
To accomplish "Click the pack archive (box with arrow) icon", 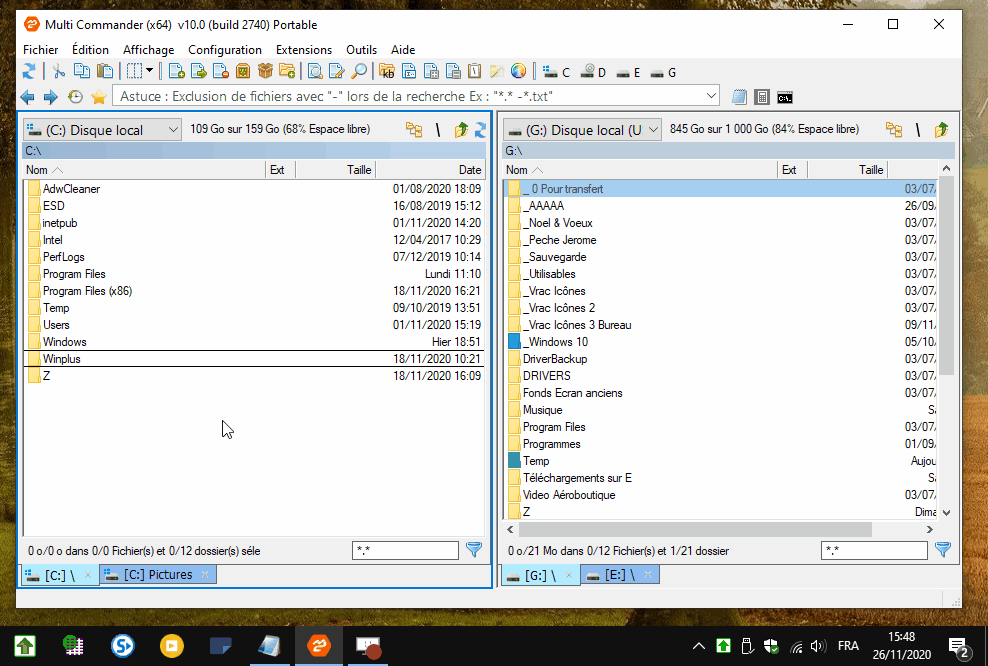I will [243, 72].
